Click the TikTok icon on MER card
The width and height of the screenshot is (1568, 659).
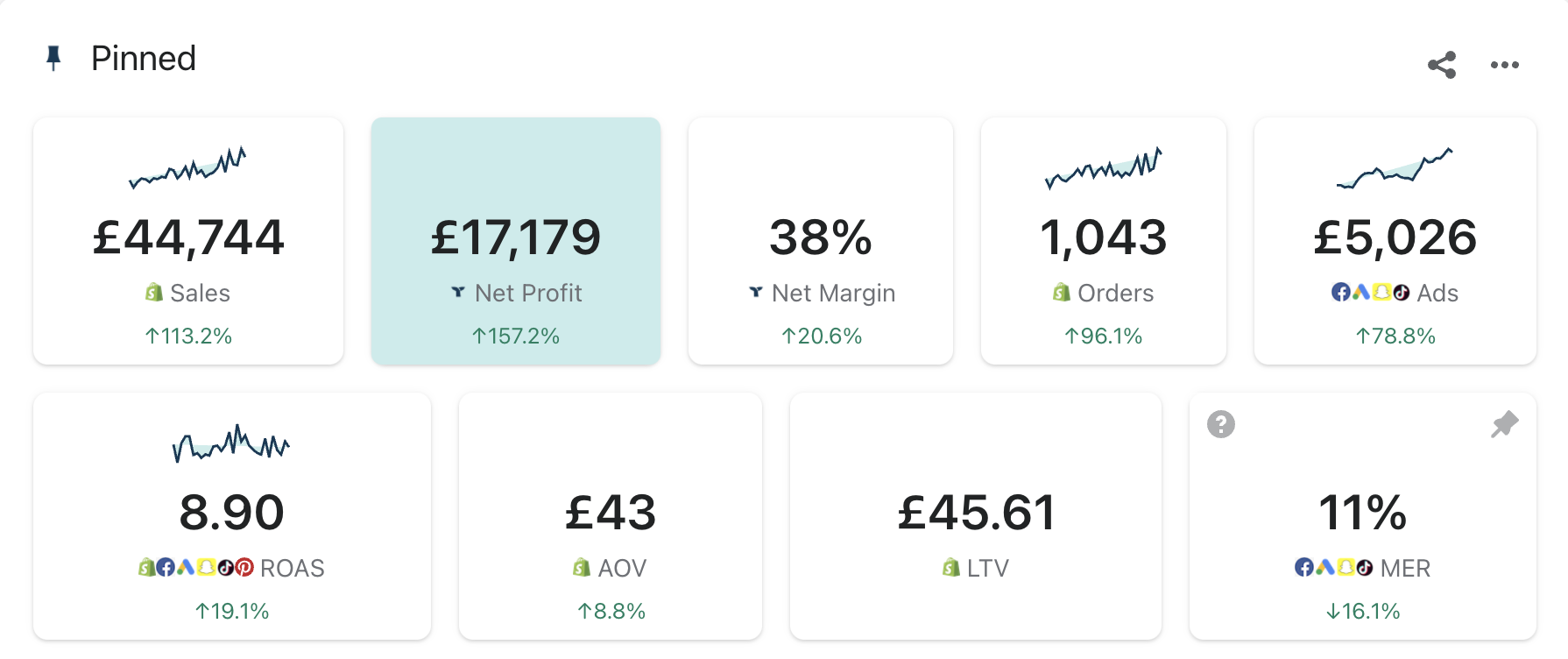click(x=1365, y=568)
